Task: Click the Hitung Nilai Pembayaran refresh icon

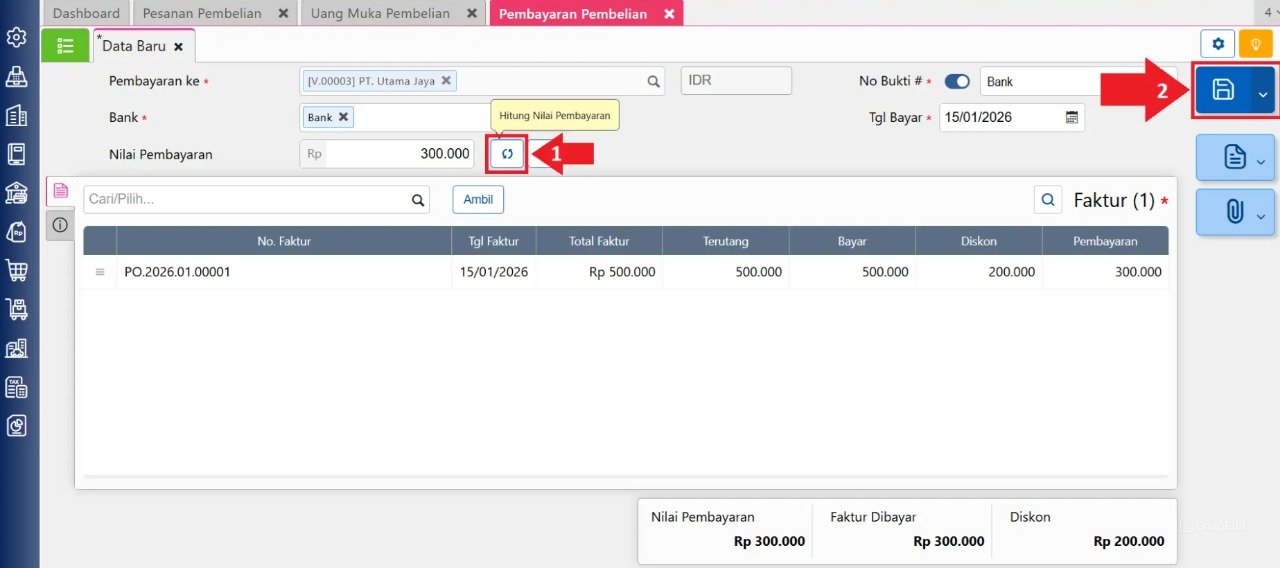Action: (507, 154)
